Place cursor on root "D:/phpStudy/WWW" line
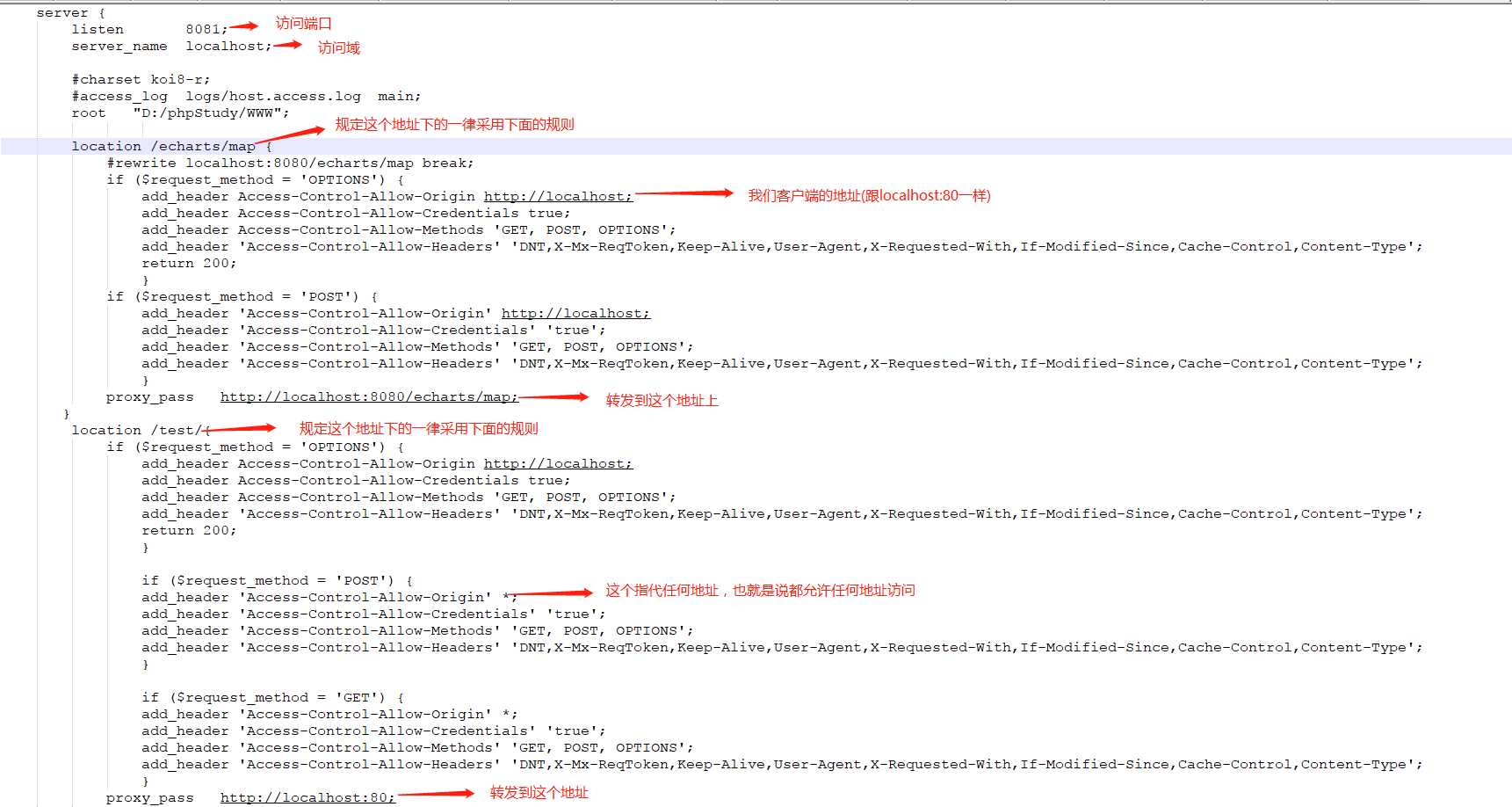 [180, 113]
